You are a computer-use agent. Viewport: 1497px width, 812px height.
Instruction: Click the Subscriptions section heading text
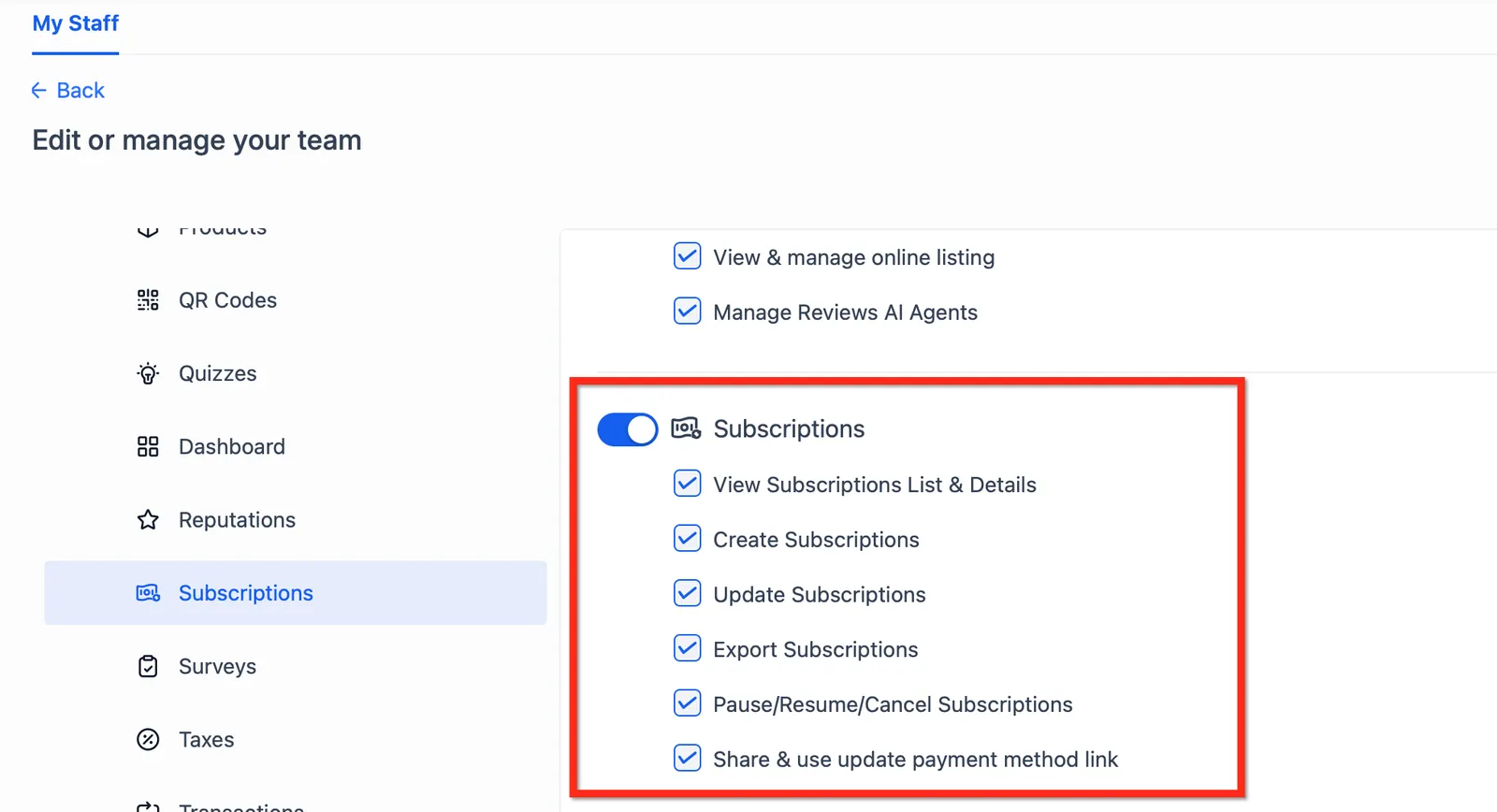click(789, 428)
